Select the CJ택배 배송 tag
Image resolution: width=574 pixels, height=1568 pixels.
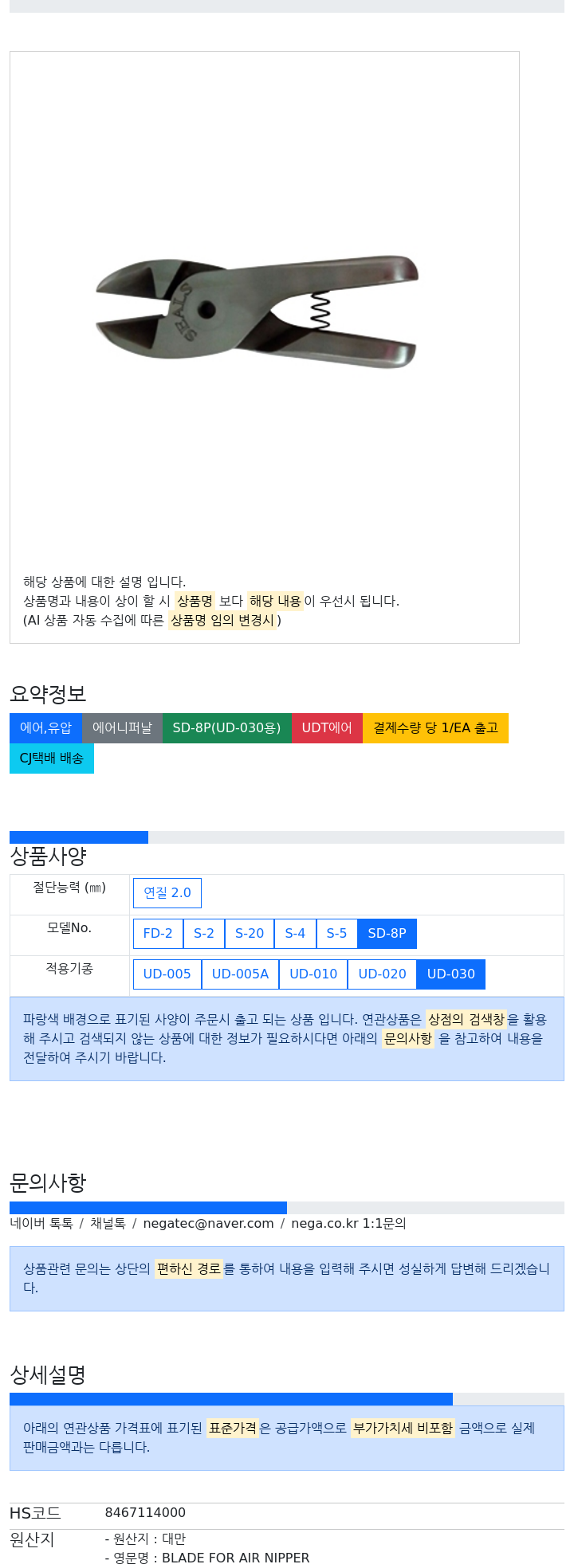pos(52,759)
